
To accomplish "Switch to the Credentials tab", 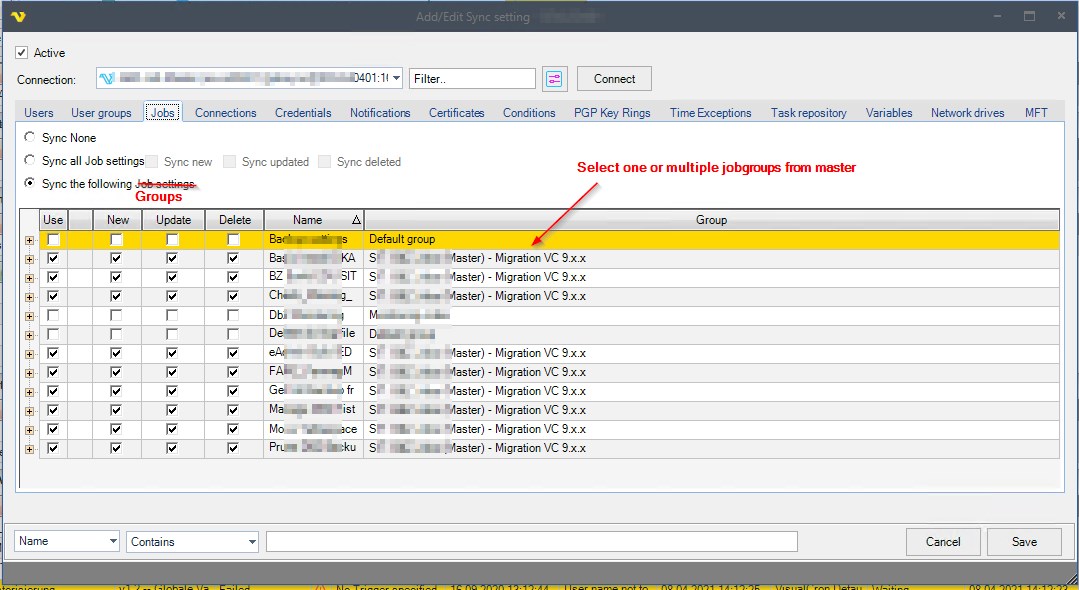I will pyautogui.click(x=303, y=113).
